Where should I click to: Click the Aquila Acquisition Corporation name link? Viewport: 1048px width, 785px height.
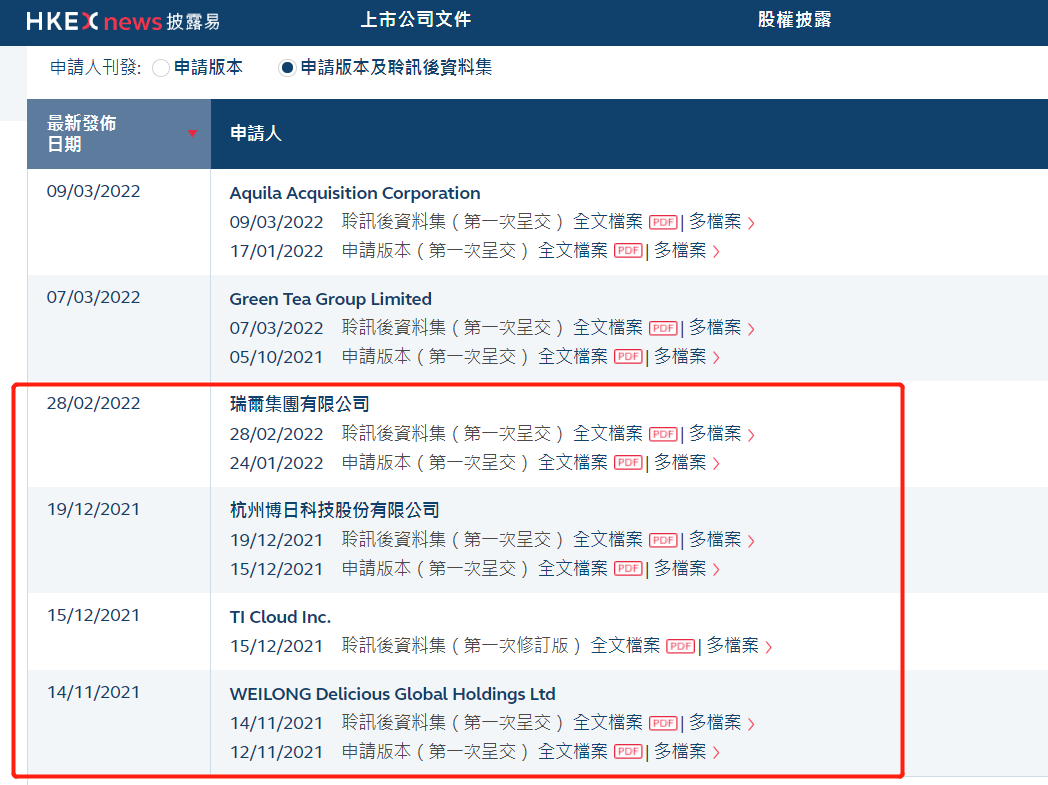355,193
